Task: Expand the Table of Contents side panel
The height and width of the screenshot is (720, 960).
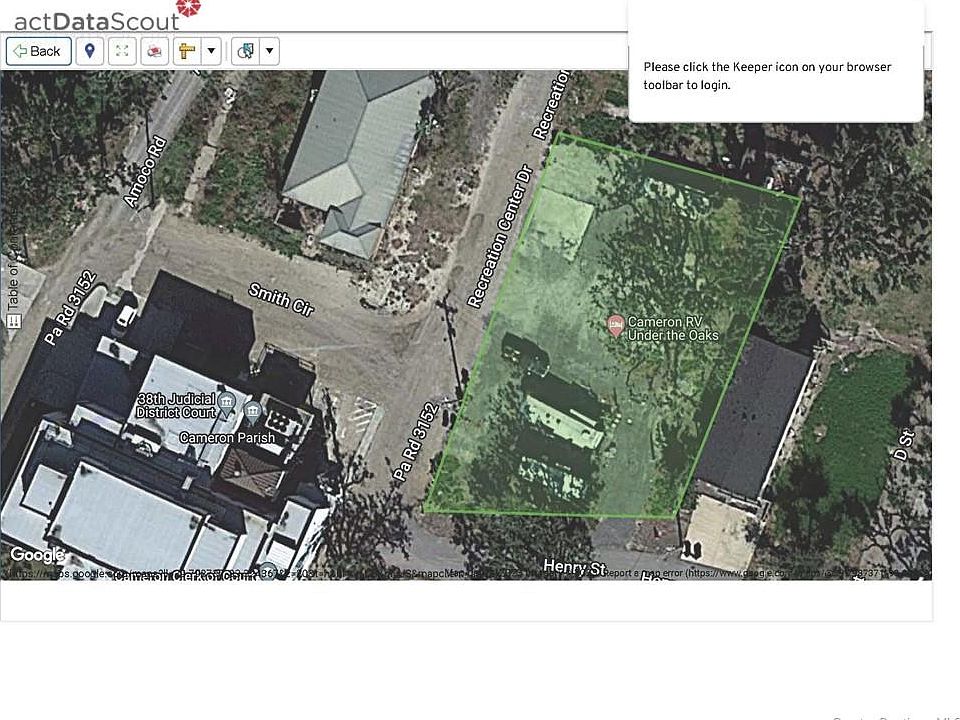Action: 13,270
